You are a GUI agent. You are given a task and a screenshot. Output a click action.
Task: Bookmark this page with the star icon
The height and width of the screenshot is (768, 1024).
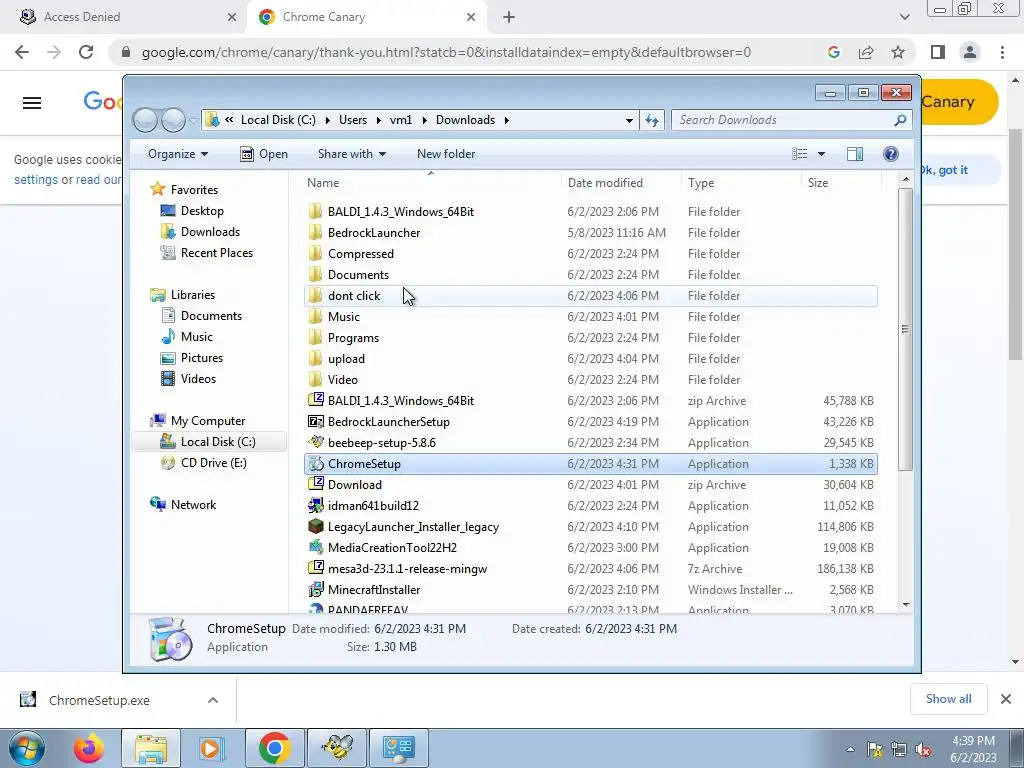[898, 52]
